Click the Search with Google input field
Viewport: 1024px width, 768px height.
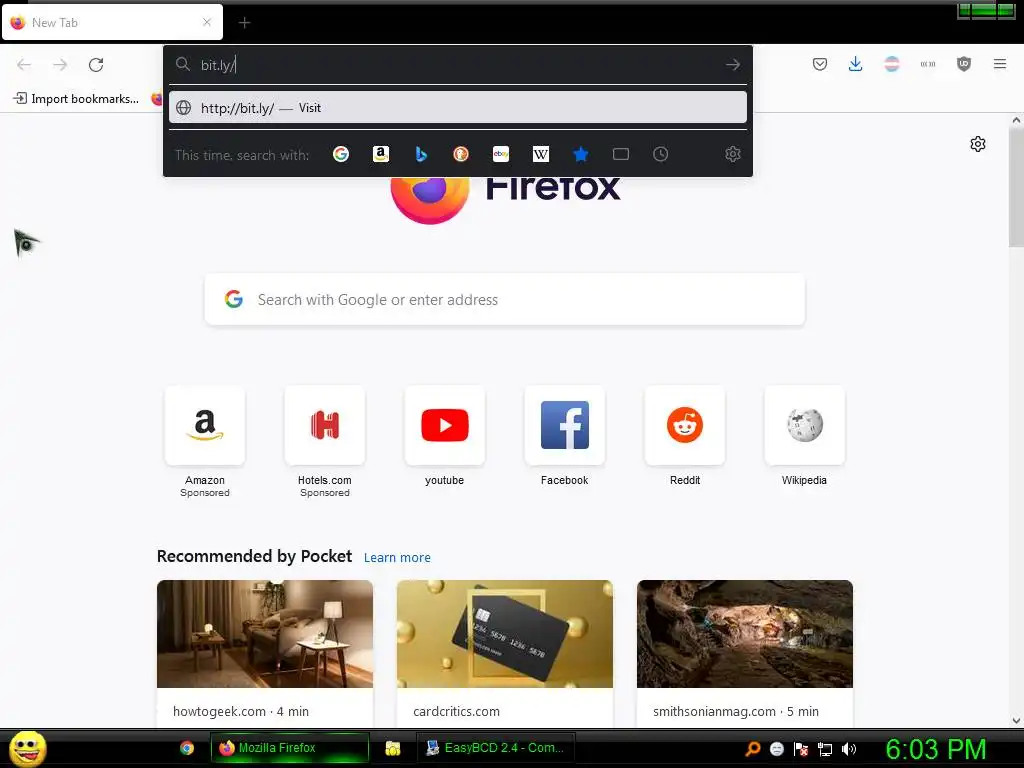click(x=505, y=300)
